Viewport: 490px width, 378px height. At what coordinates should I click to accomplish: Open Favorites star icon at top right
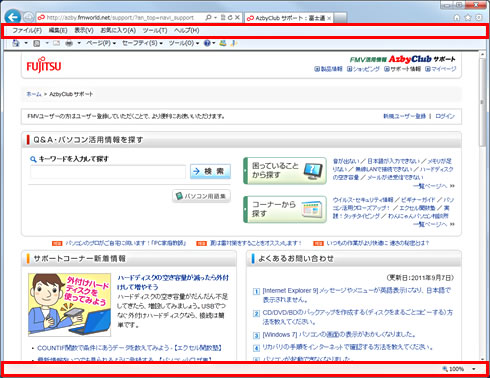tap(468, 17)
